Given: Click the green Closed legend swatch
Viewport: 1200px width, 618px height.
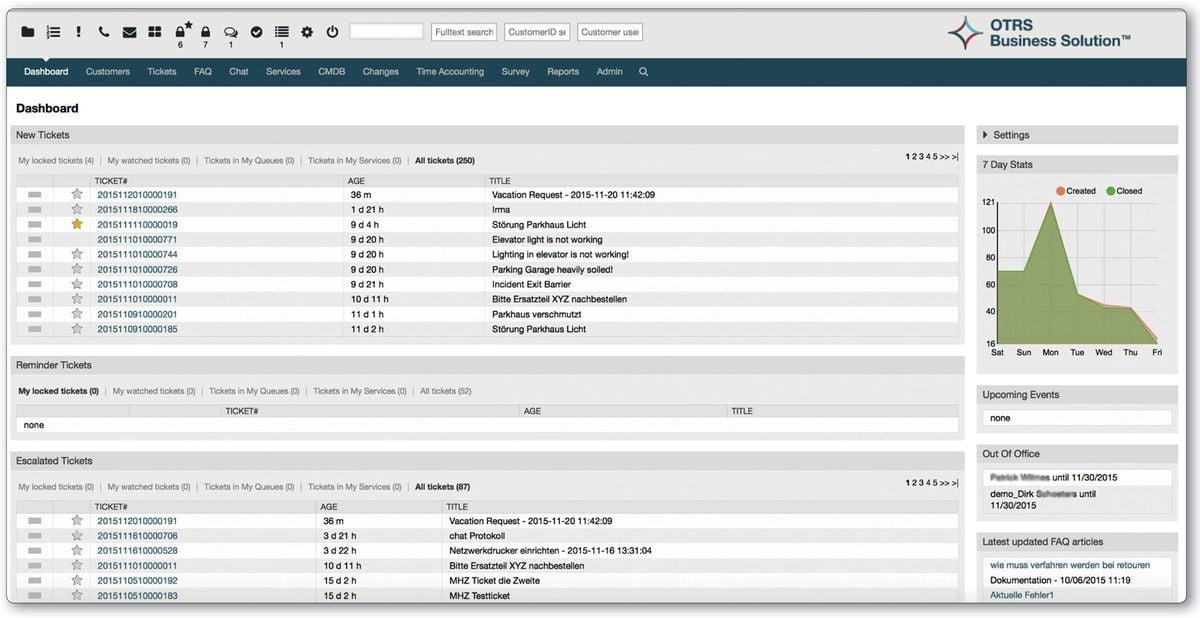Looking at the screenshot, I should click(x=1111, y=191).
